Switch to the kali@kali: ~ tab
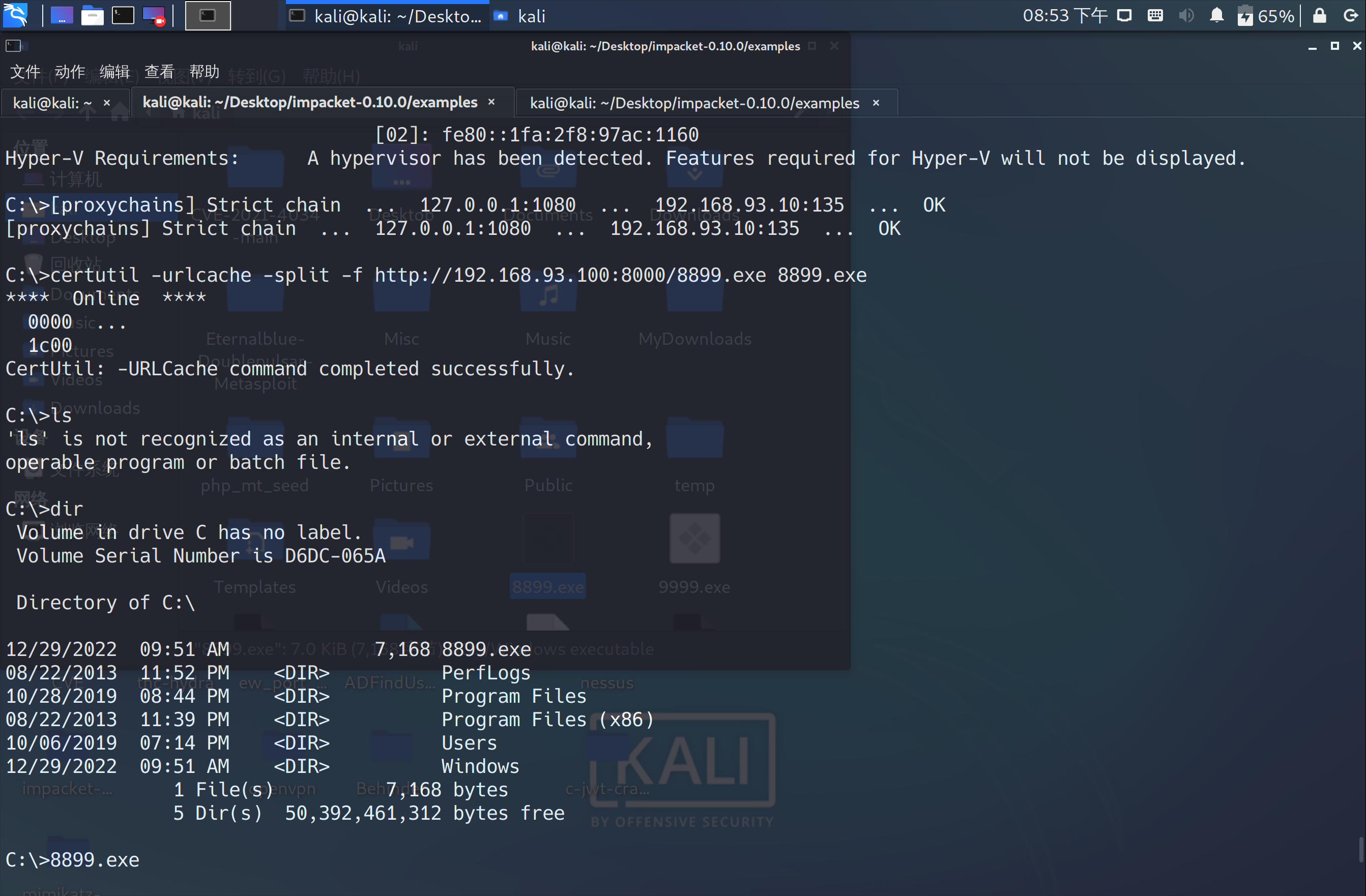Screen dimensions: 1366x896 (53, 103)
